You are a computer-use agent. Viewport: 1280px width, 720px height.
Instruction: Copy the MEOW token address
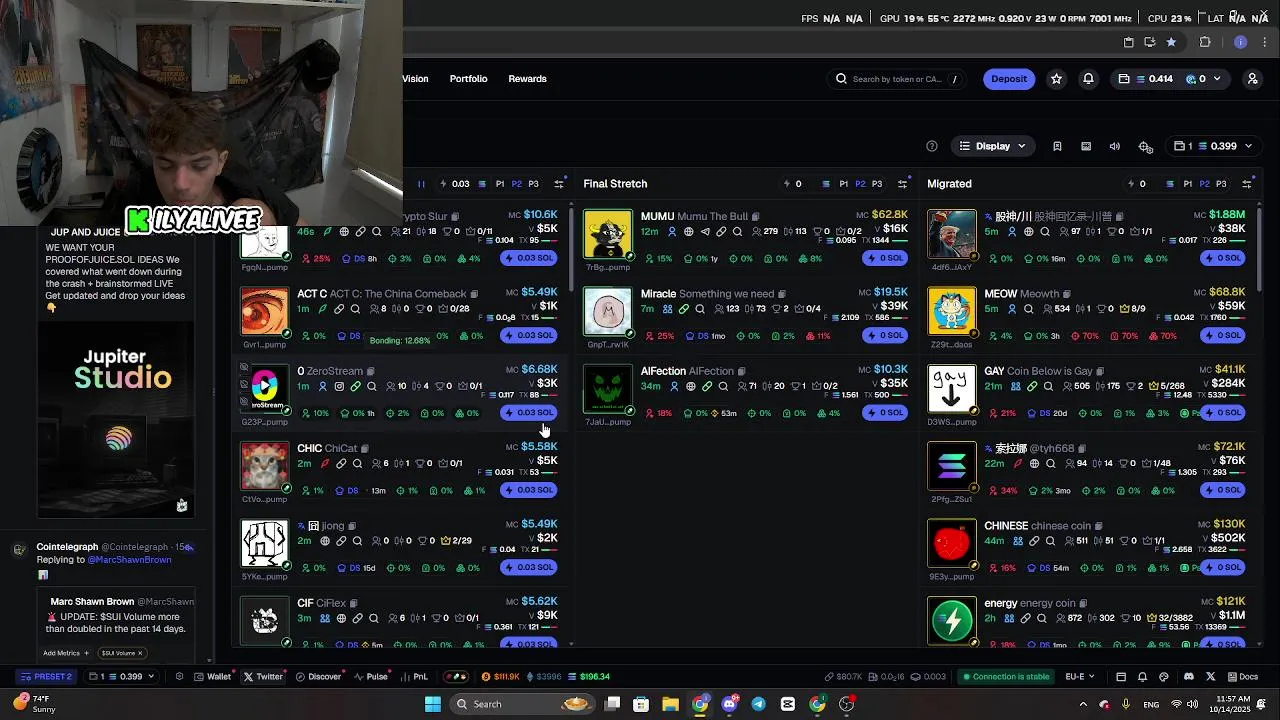coord(1067,294)
